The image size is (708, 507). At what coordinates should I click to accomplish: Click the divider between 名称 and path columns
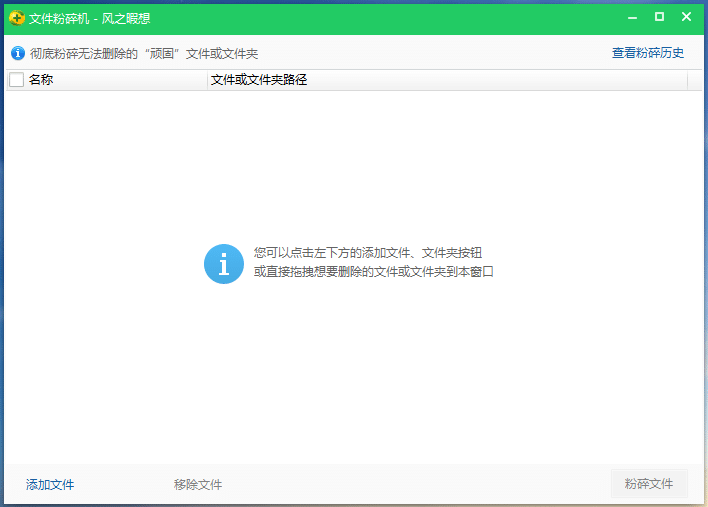pos(207,80)
